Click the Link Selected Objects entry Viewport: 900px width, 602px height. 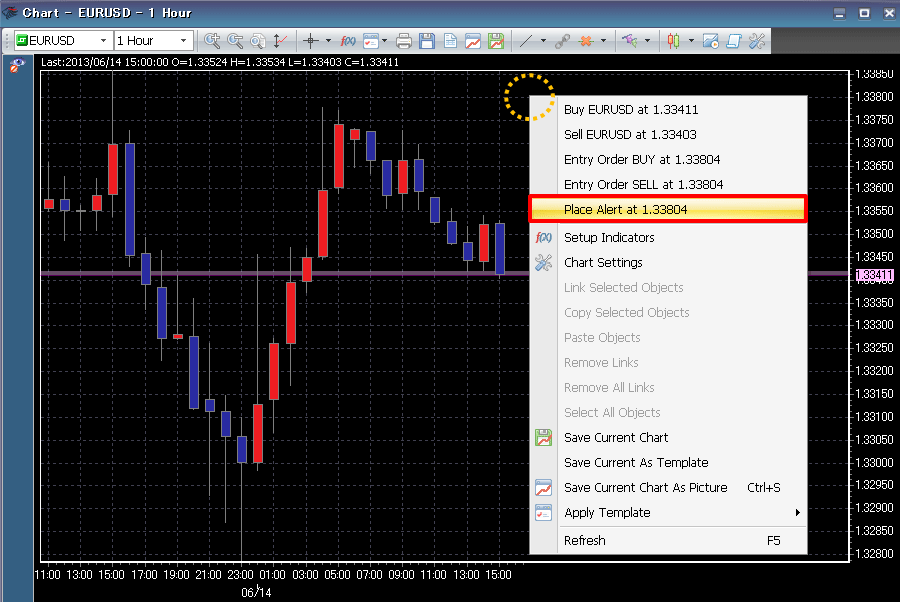coord(668,288)
